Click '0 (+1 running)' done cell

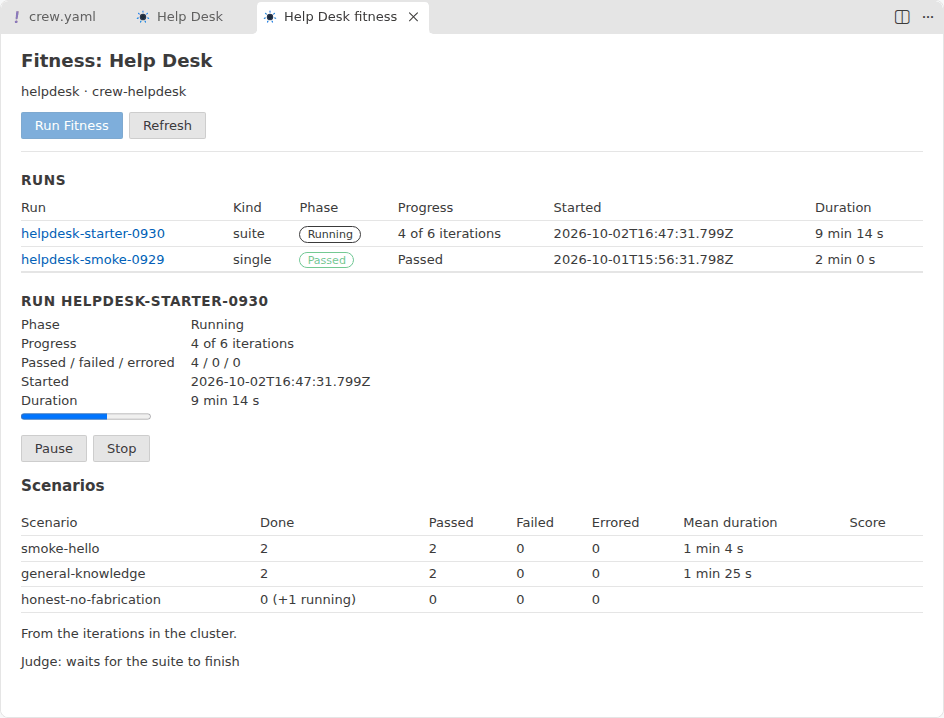coord(308,599)
